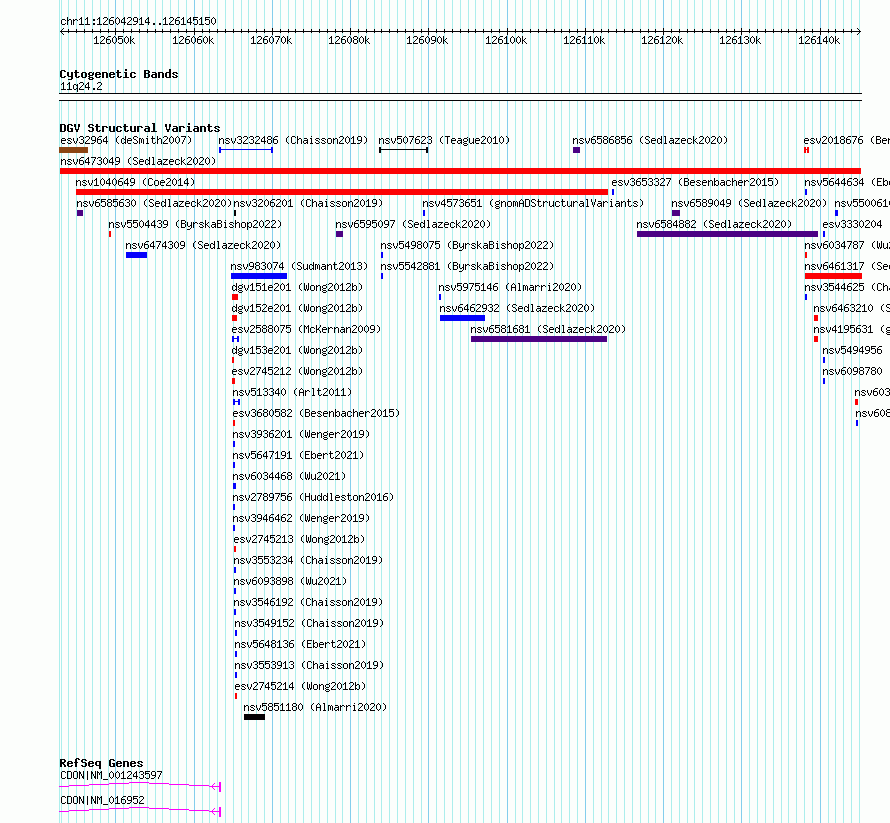Select nsv6589049 (Sedlazeck2020) label
Screen dimensions: 890x823
point(749,203)
